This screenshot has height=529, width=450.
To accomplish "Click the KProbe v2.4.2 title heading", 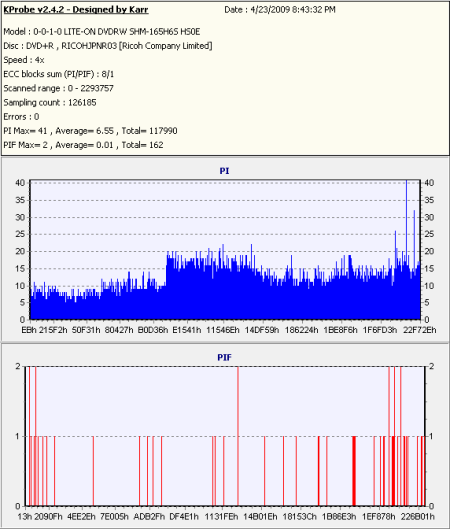I will click(x=76, y=10).
